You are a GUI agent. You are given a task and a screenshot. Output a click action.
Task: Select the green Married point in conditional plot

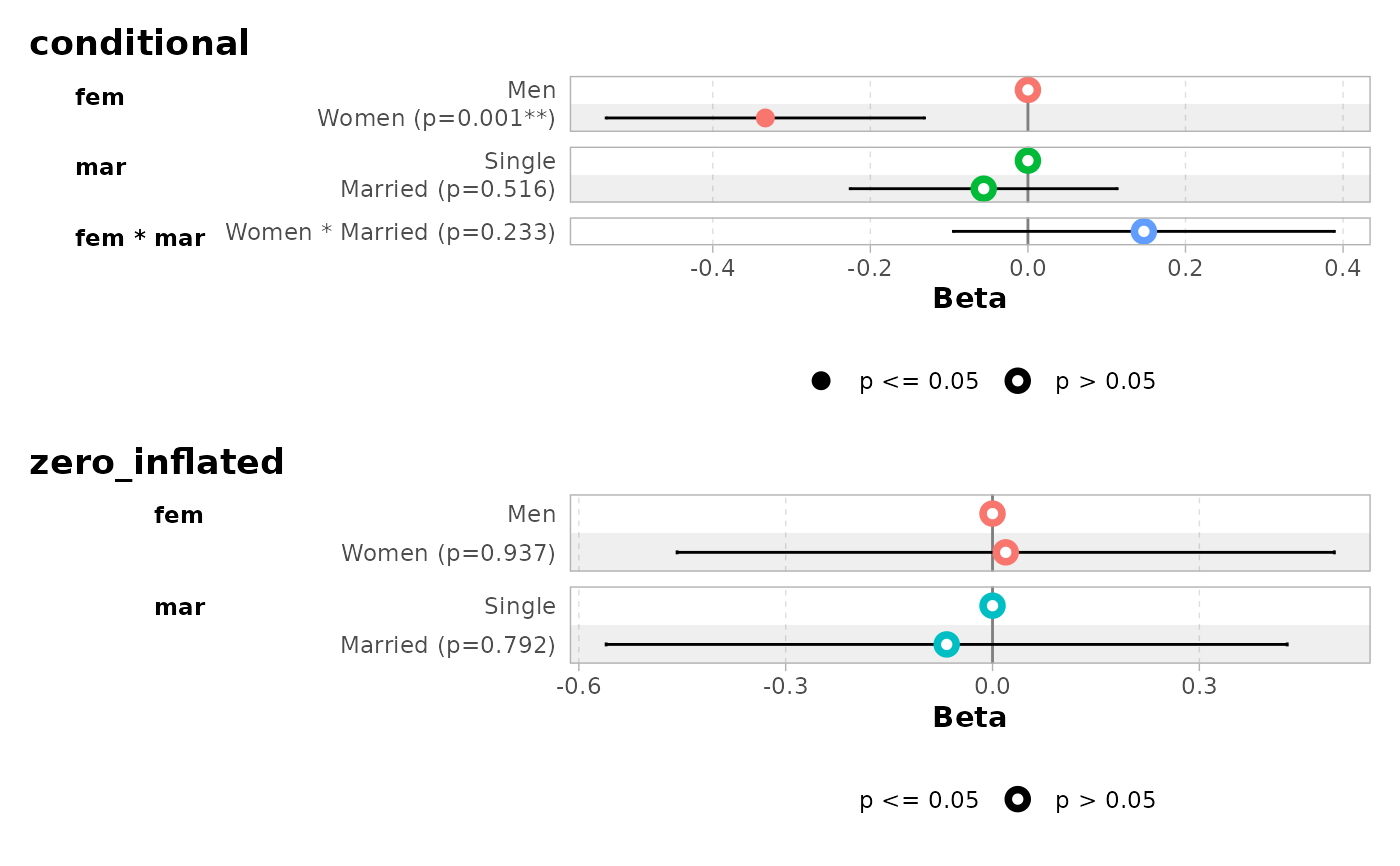984,189
